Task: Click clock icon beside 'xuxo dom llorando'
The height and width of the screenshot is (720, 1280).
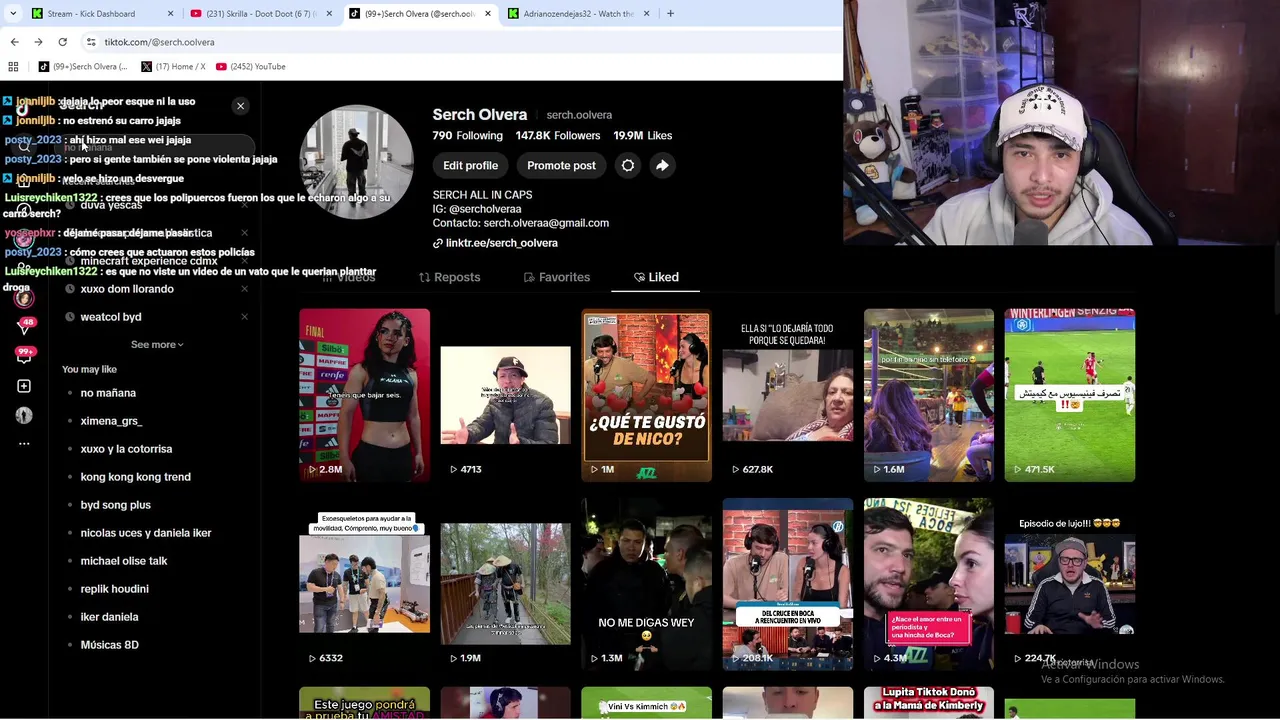Action: 70,289
